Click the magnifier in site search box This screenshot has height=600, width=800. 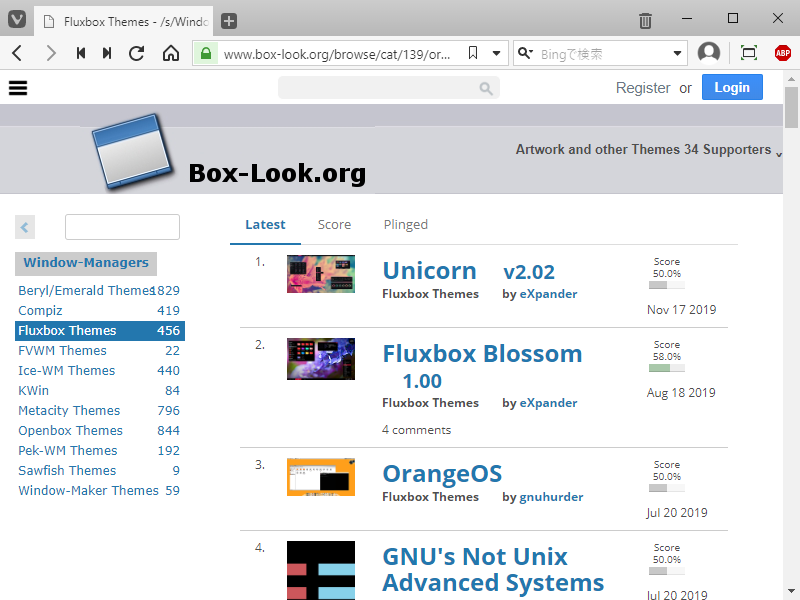pyautogui.click(x=486, y=89)
